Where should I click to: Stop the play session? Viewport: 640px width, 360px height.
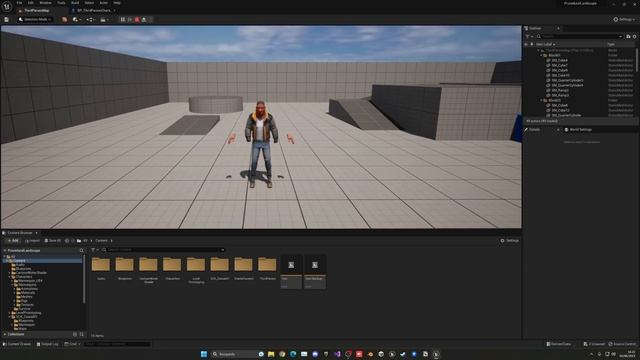coord(137,19)
